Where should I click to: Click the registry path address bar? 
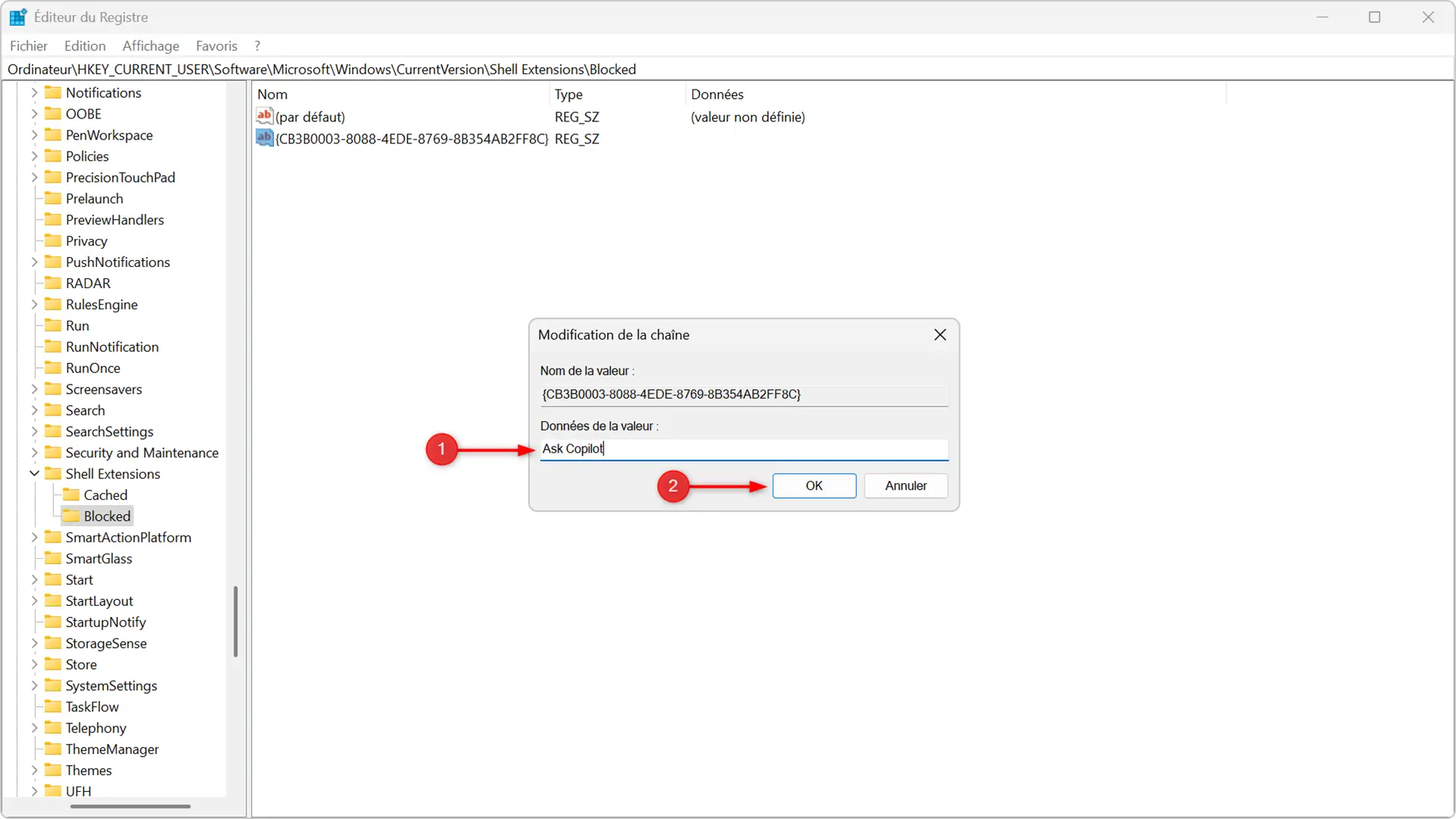click(728, 69)
